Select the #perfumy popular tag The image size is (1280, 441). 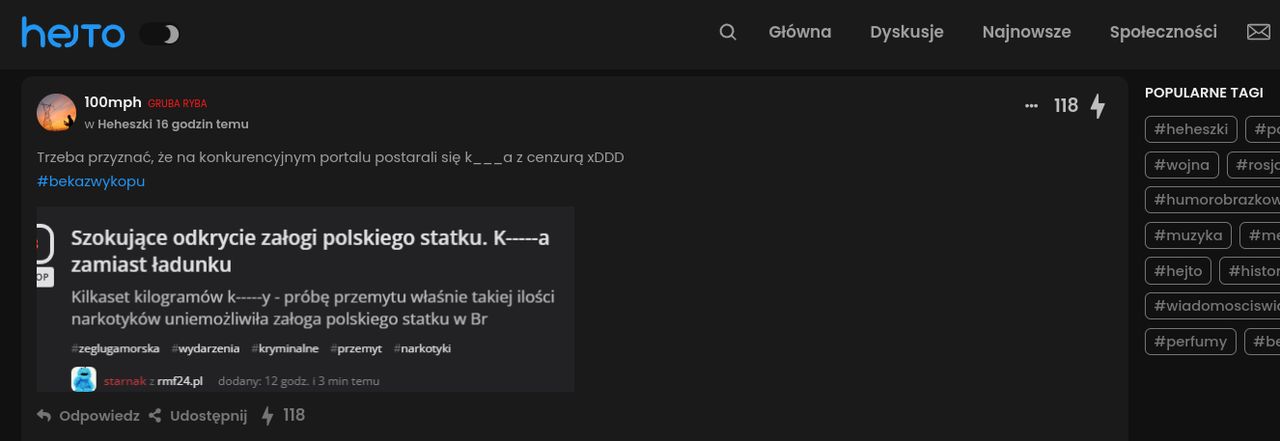1190,341
